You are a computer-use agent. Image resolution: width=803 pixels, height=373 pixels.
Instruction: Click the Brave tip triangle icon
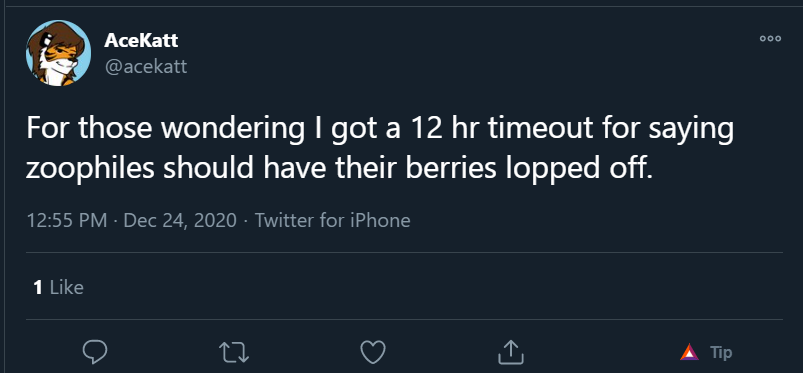pyautogui.click(x=689, y=353)
